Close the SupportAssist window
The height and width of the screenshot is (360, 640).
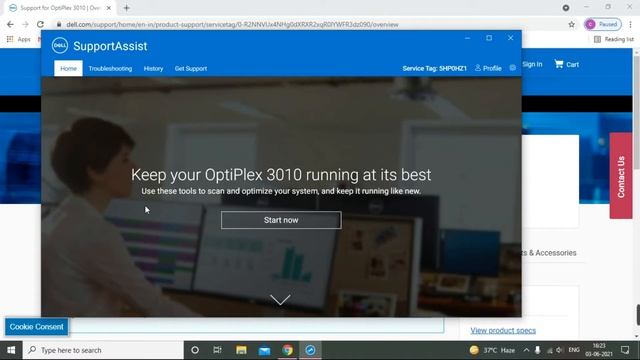pos(511,38)
